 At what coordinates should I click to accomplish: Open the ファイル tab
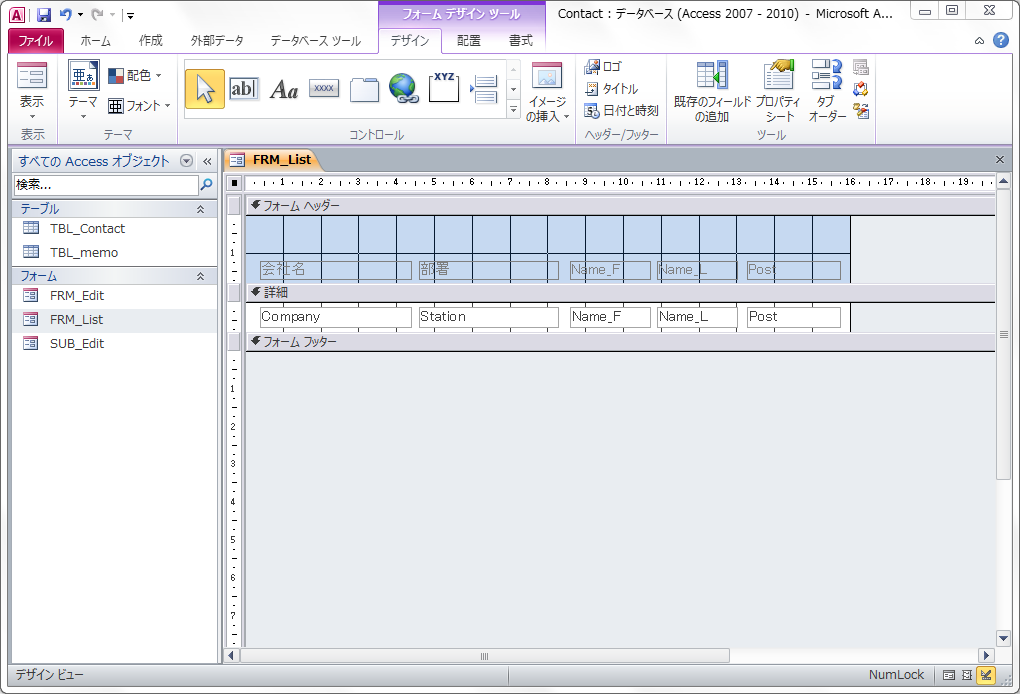click(36, 41)
